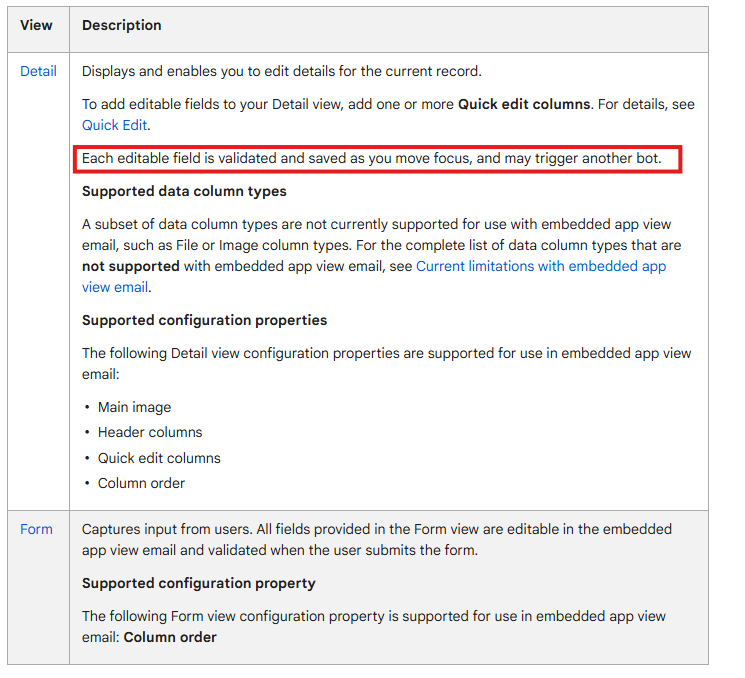The image size is (745, 678).
Task: Click the Supported data column types heading
Action: 184,191
